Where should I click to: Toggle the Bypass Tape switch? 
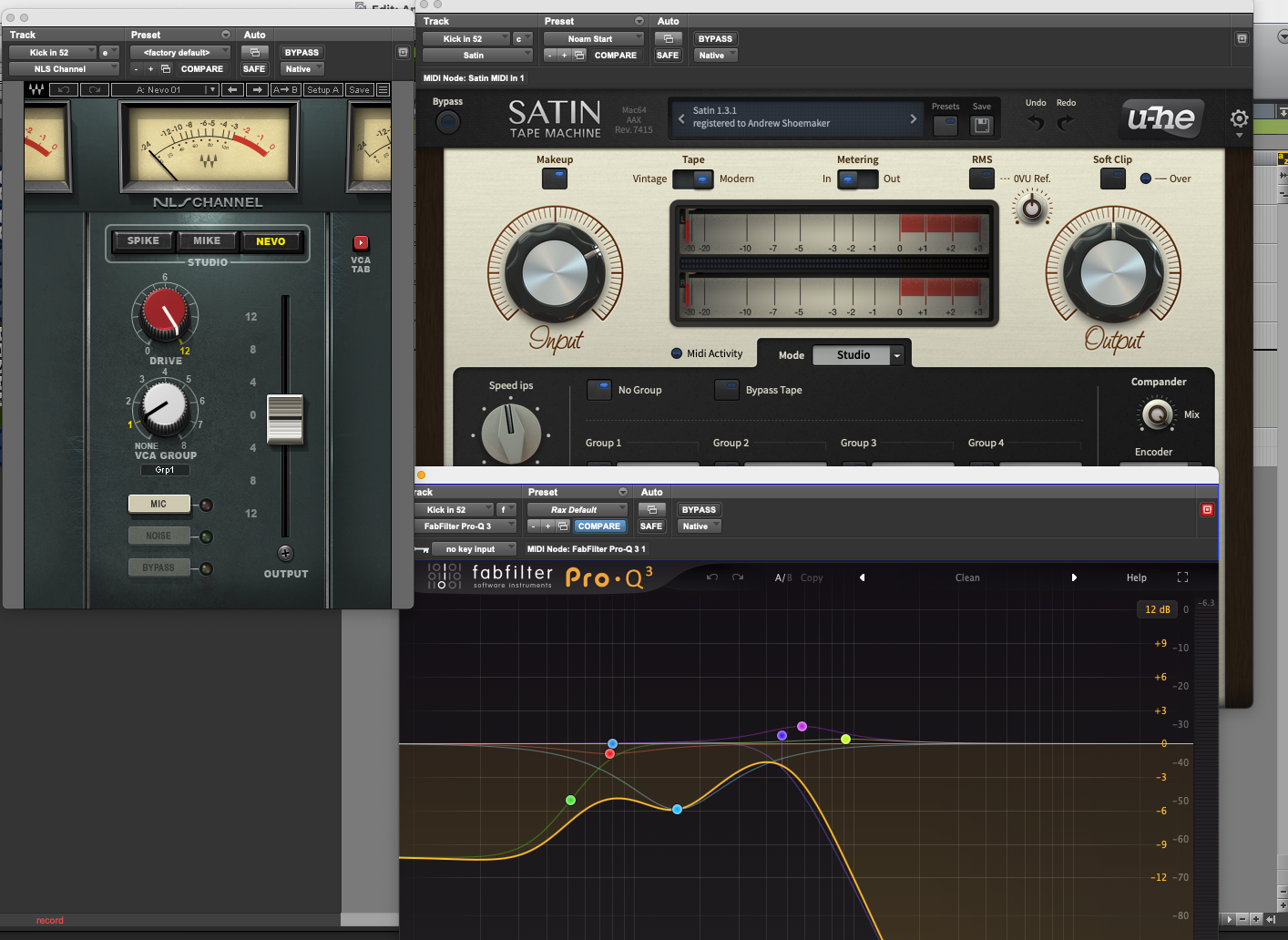727,390
